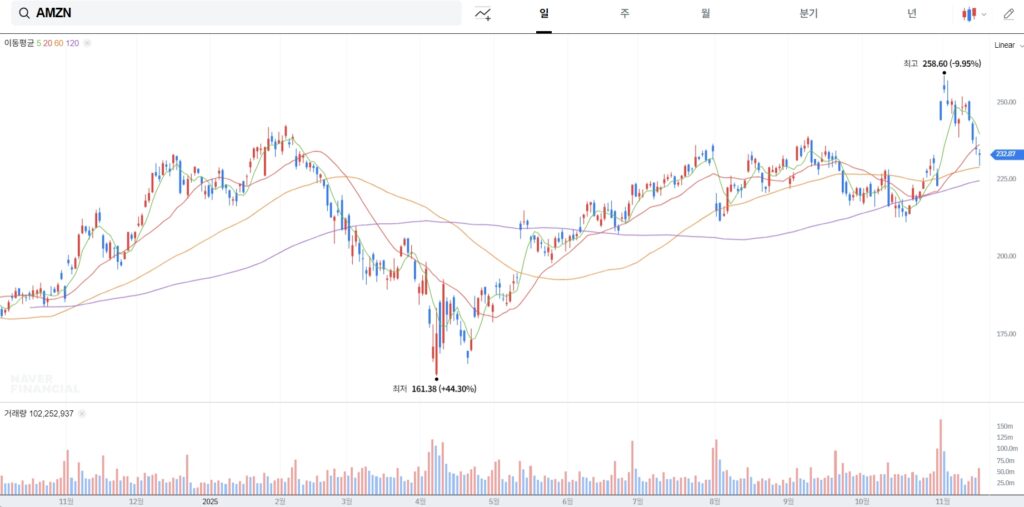This screenshot has height=507, width=1024.
Task: Click the blue 232.87 current price tag
Action: click(x=1005, y=154)
